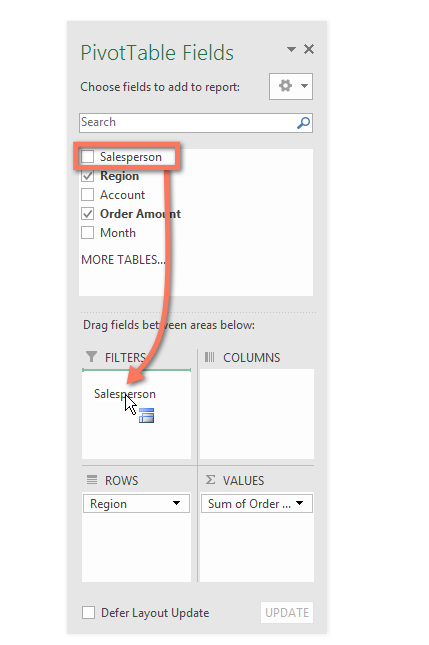The image size is (429, 645).
Task: Click the ROWS area icon
Action: [92, 480]
